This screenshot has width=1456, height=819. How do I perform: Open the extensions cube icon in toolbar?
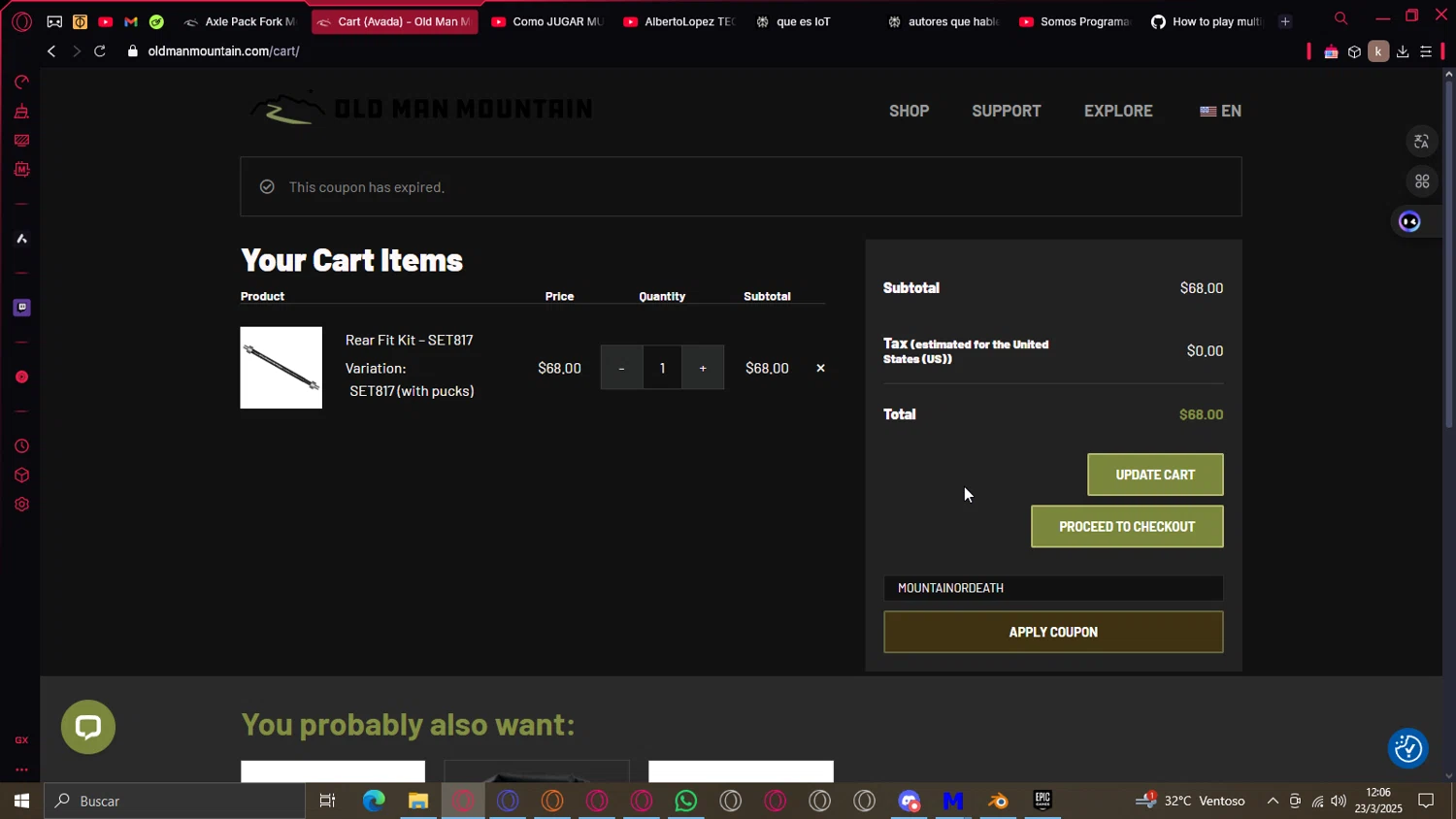tap(1354, 51)
